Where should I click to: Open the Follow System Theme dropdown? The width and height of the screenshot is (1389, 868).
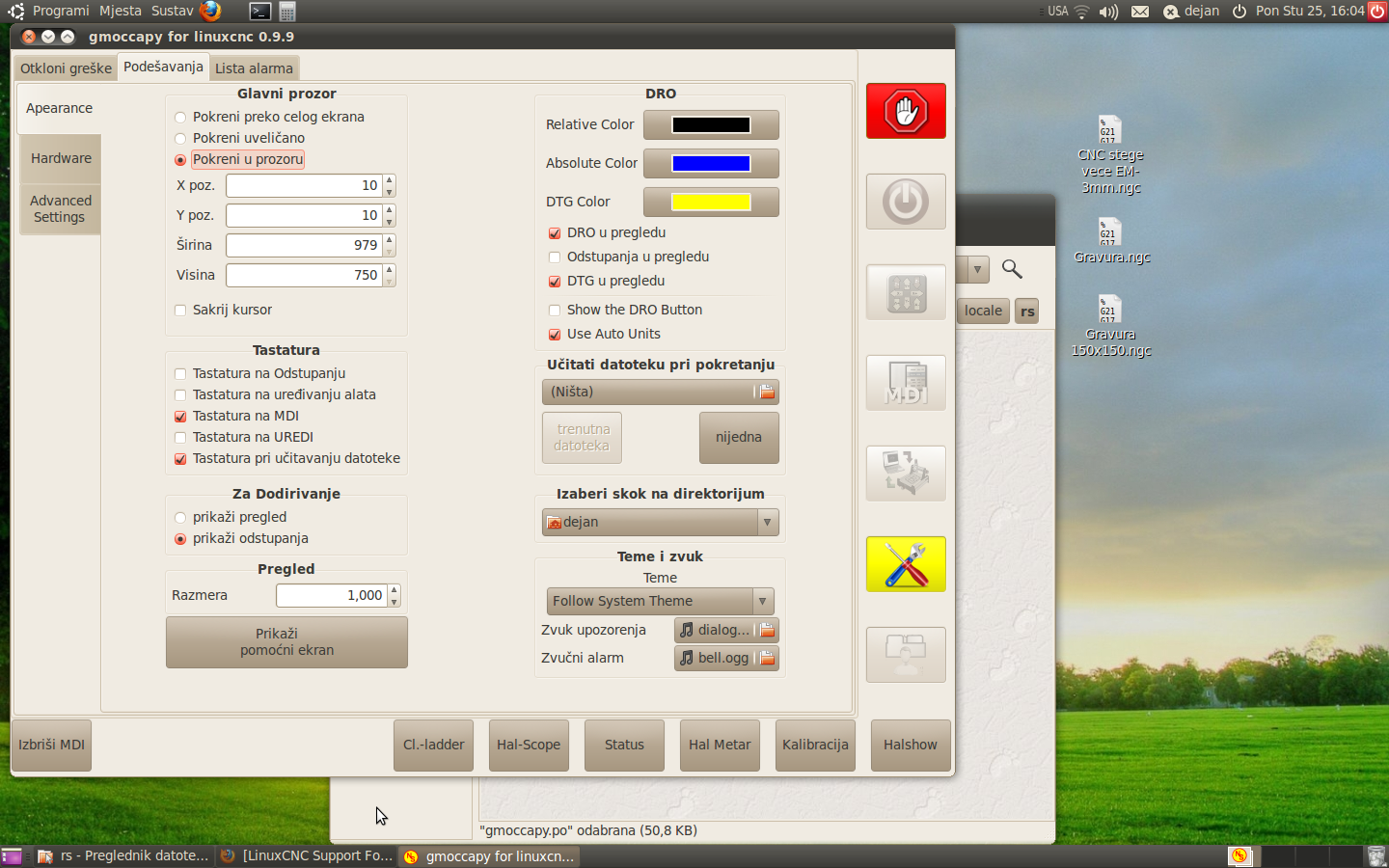point(661,601)
